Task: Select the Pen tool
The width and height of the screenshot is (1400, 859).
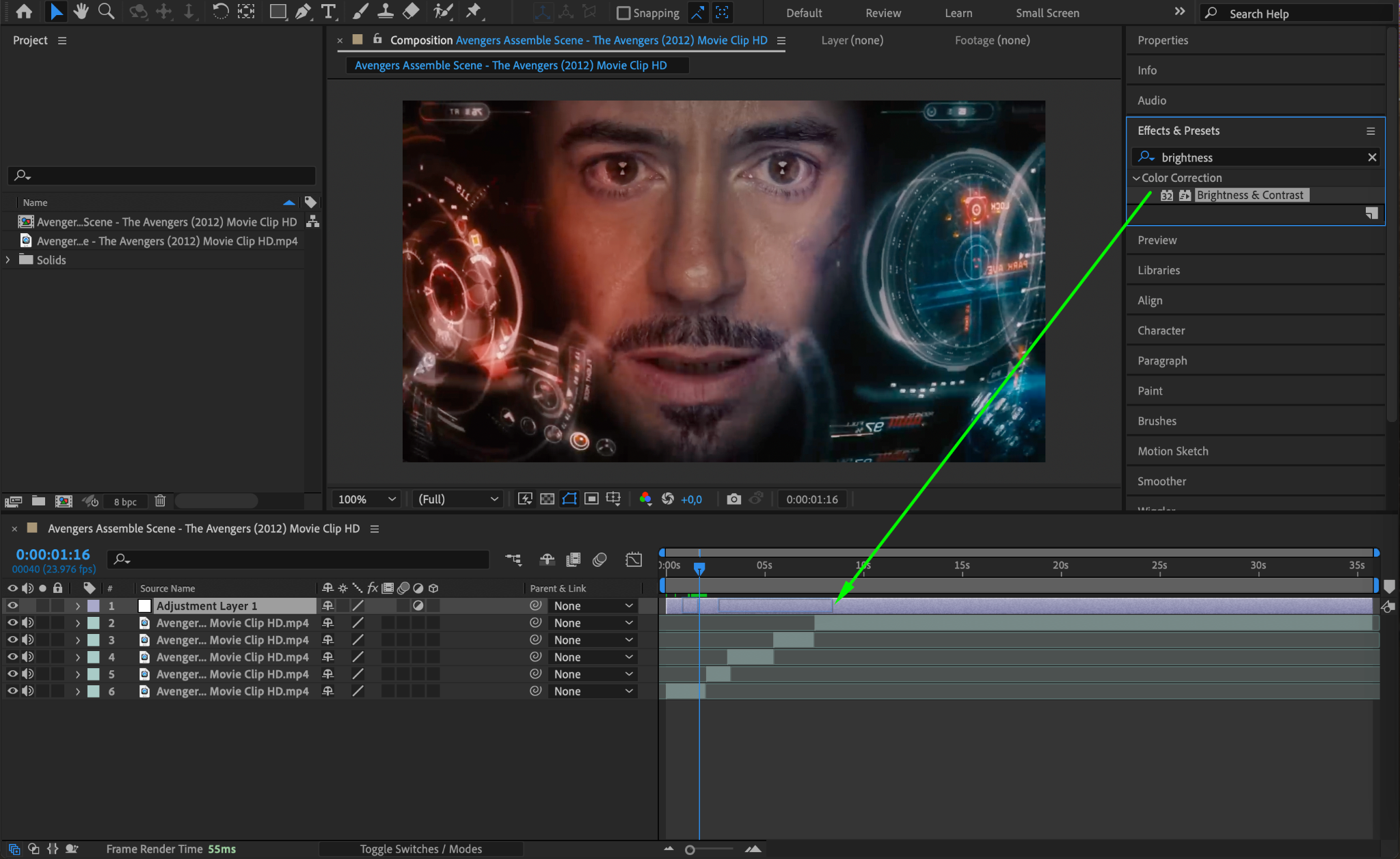Action: [x=303, y=12]
